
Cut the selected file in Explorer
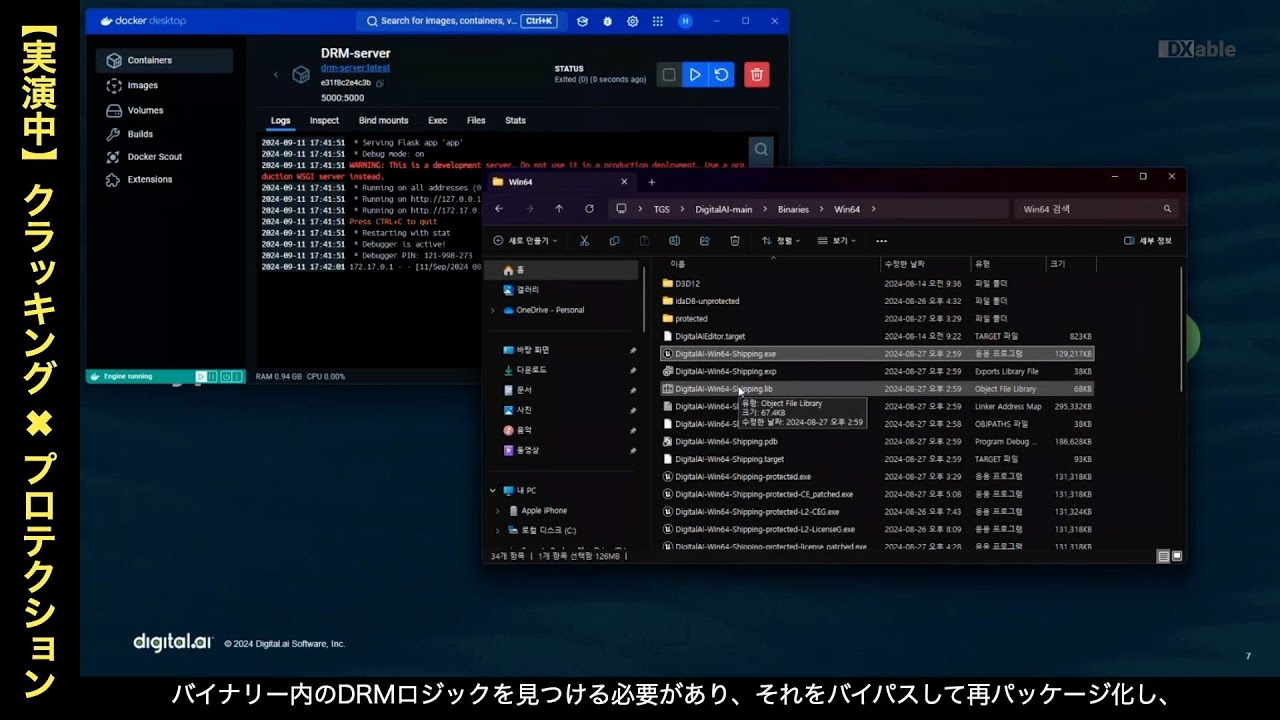pyautogui.click(x=584, y=241)
